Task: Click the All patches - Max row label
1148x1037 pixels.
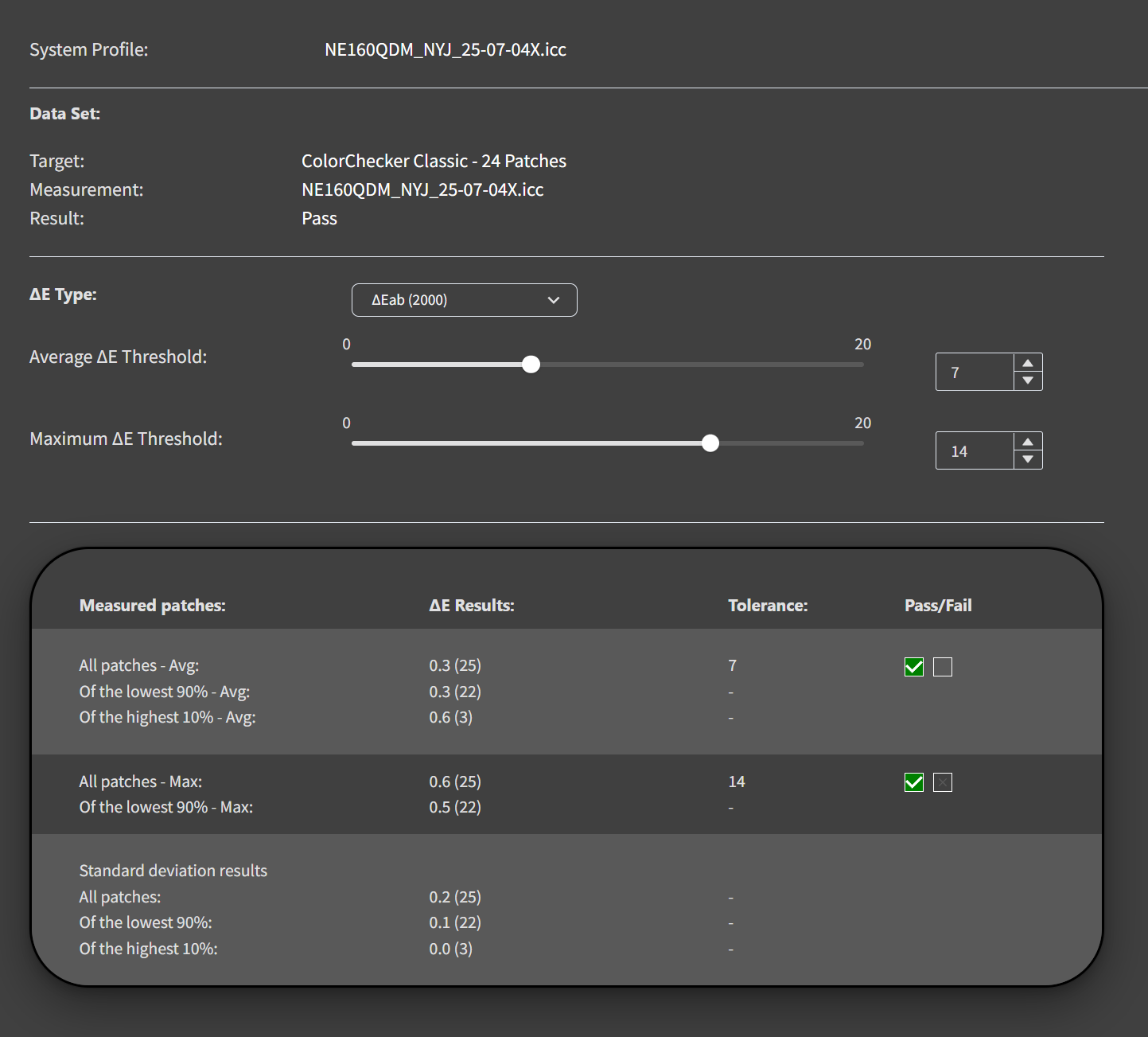Action: 141,782
